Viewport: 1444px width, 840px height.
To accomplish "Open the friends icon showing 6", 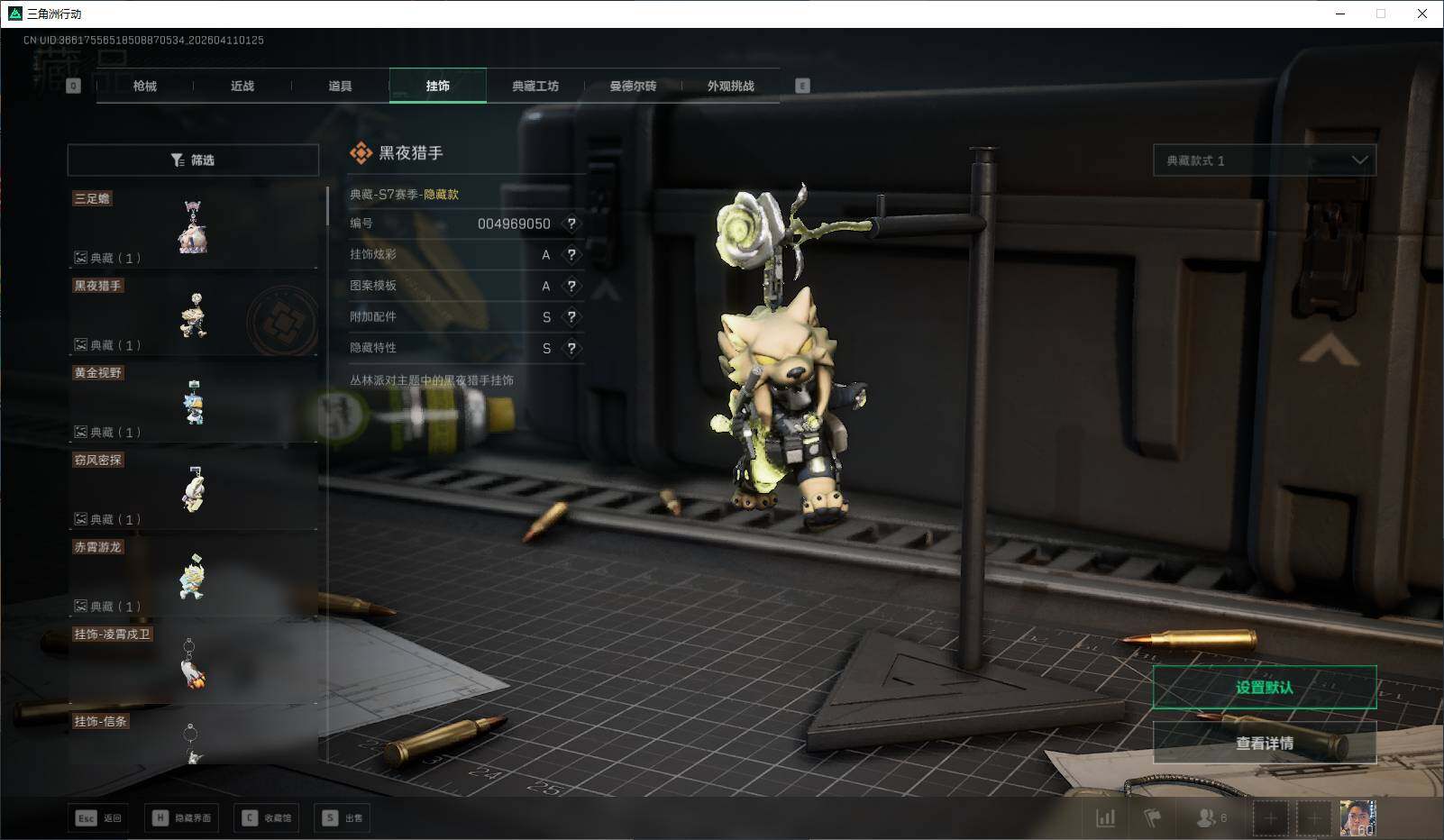I will (1211, 817).
